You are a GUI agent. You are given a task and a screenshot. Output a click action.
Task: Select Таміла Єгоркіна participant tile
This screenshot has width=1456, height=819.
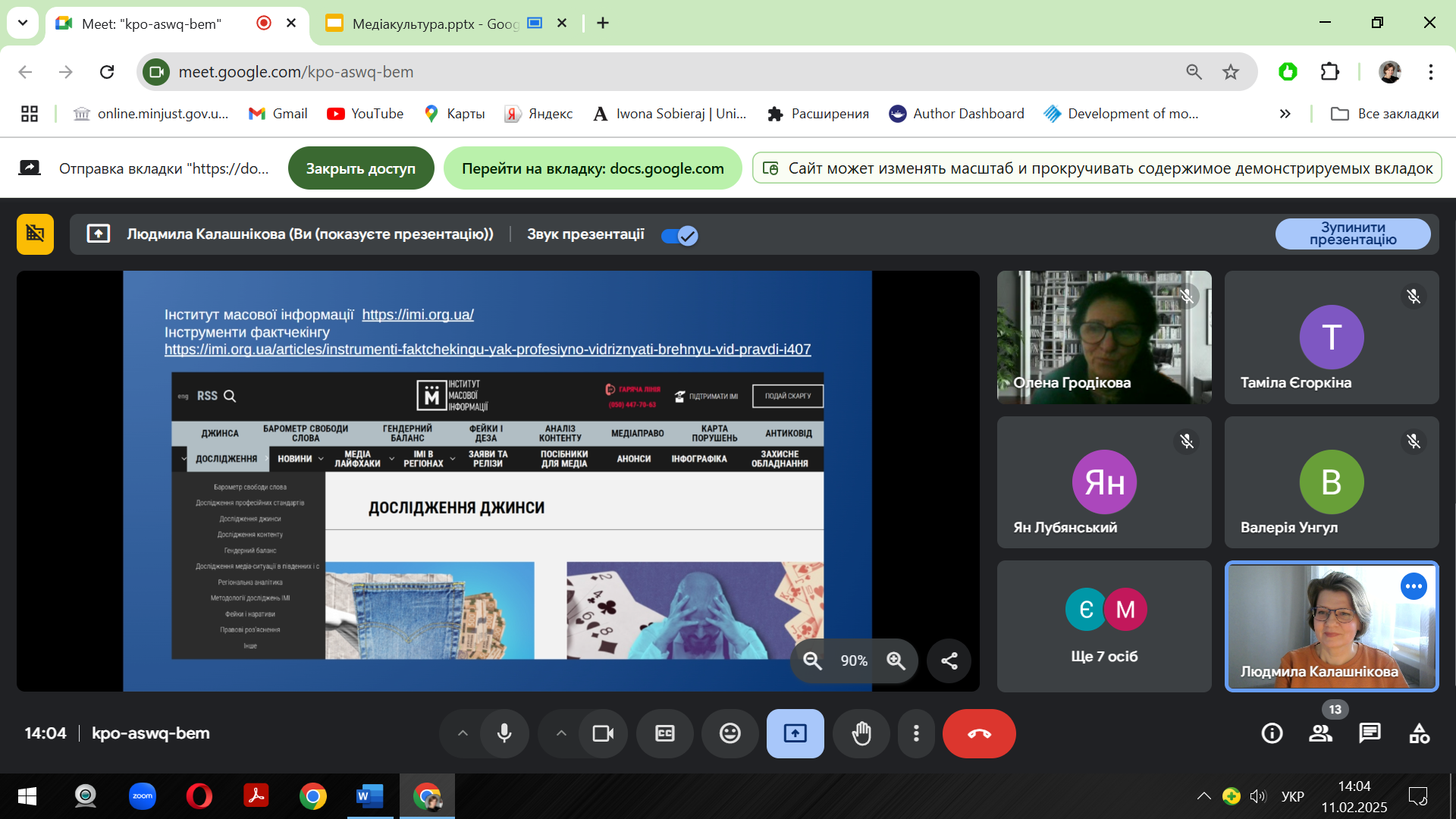(1332, 337)
